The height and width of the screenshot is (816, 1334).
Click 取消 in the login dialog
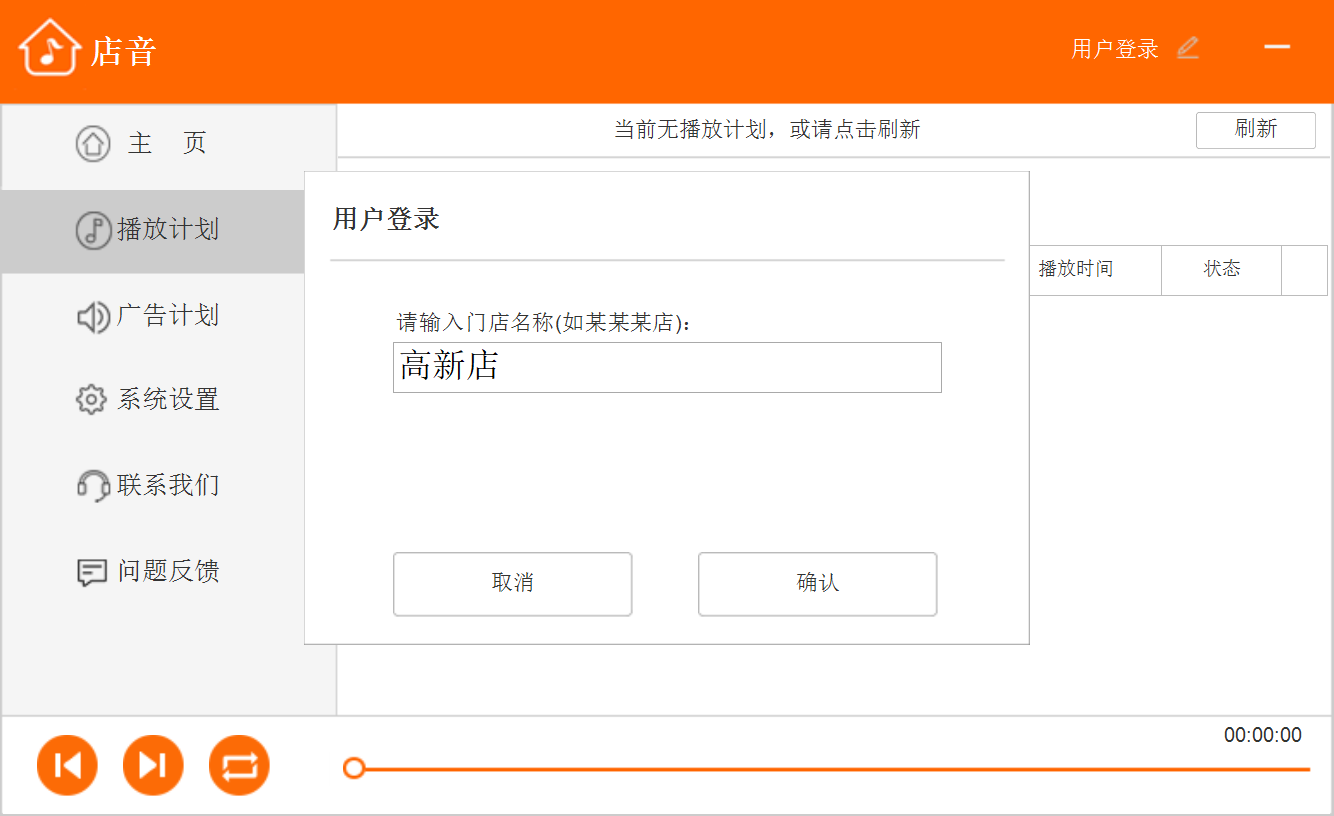513,584
